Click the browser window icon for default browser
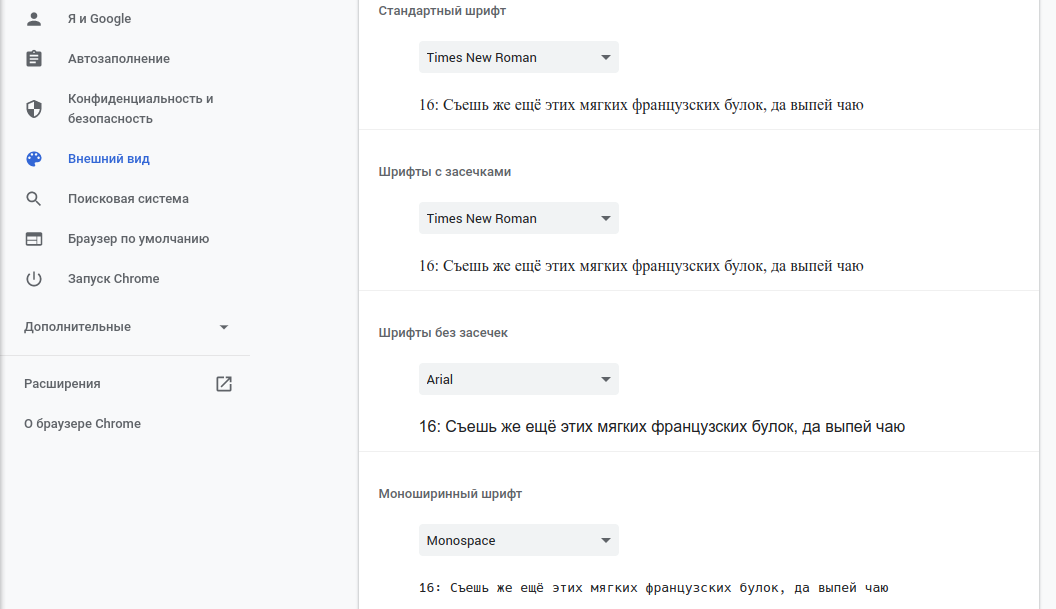 pyautogui.click(x=34, y=238)
